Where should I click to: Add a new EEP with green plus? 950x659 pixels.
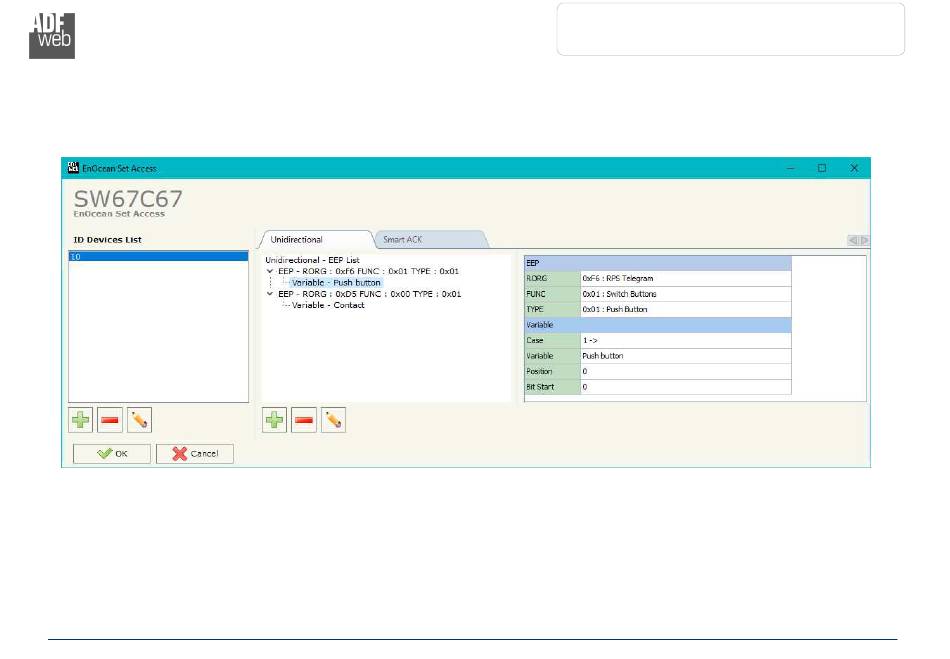click(x=274, y=420)
